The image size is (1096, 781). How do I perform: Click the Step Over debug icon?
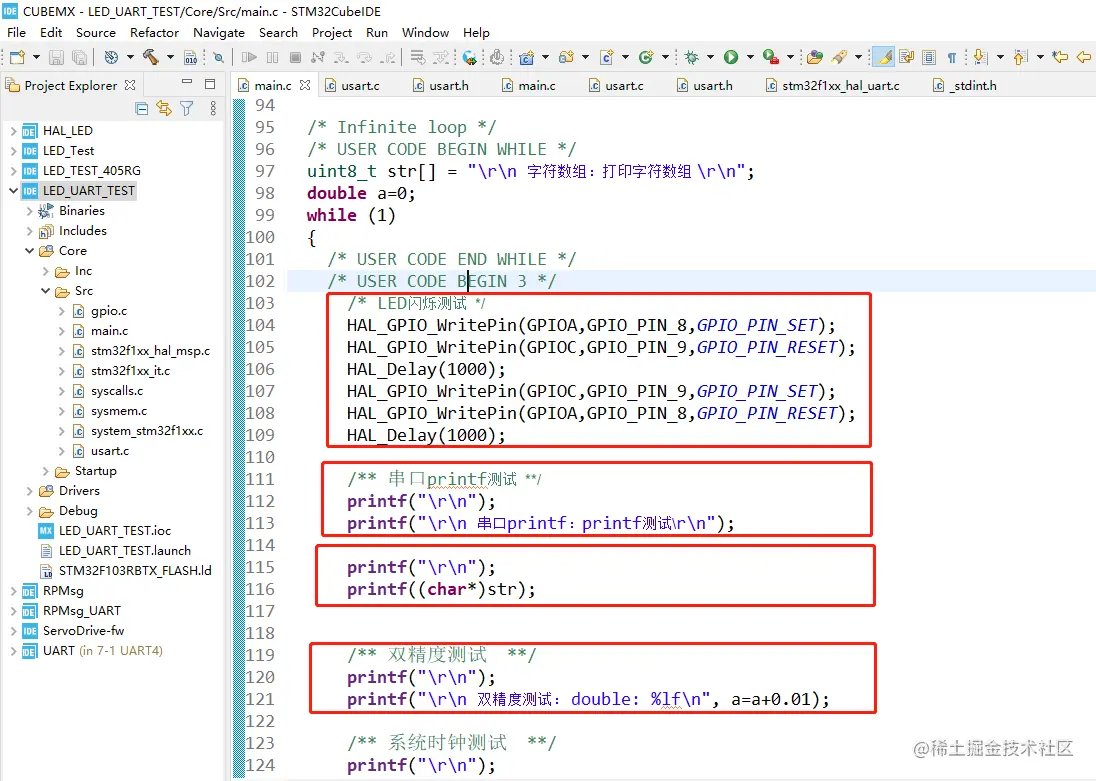pyautogui.click(x=364, y=57)
